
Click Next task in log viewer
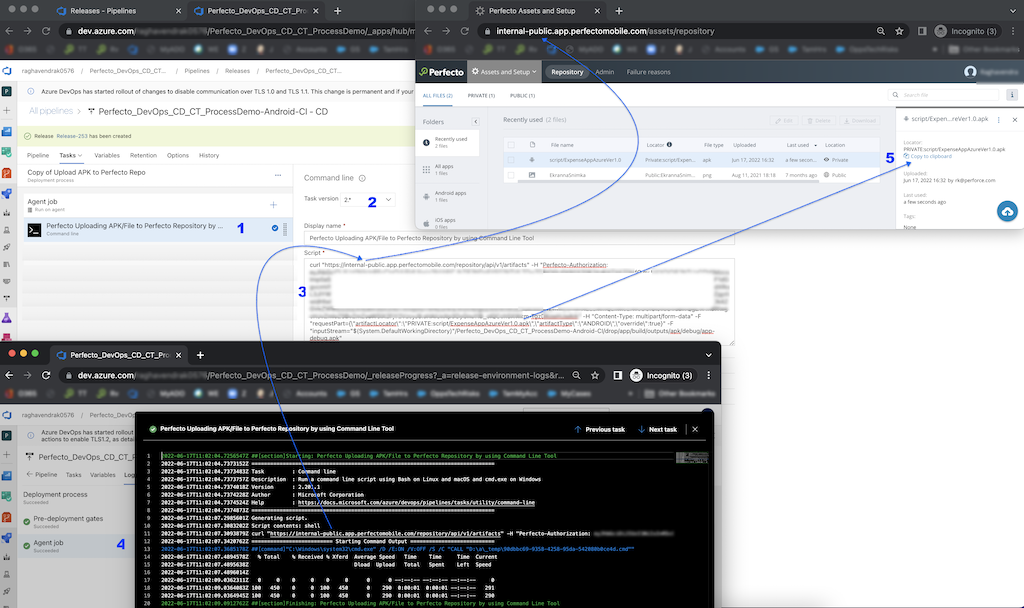(x=657, y=430)
